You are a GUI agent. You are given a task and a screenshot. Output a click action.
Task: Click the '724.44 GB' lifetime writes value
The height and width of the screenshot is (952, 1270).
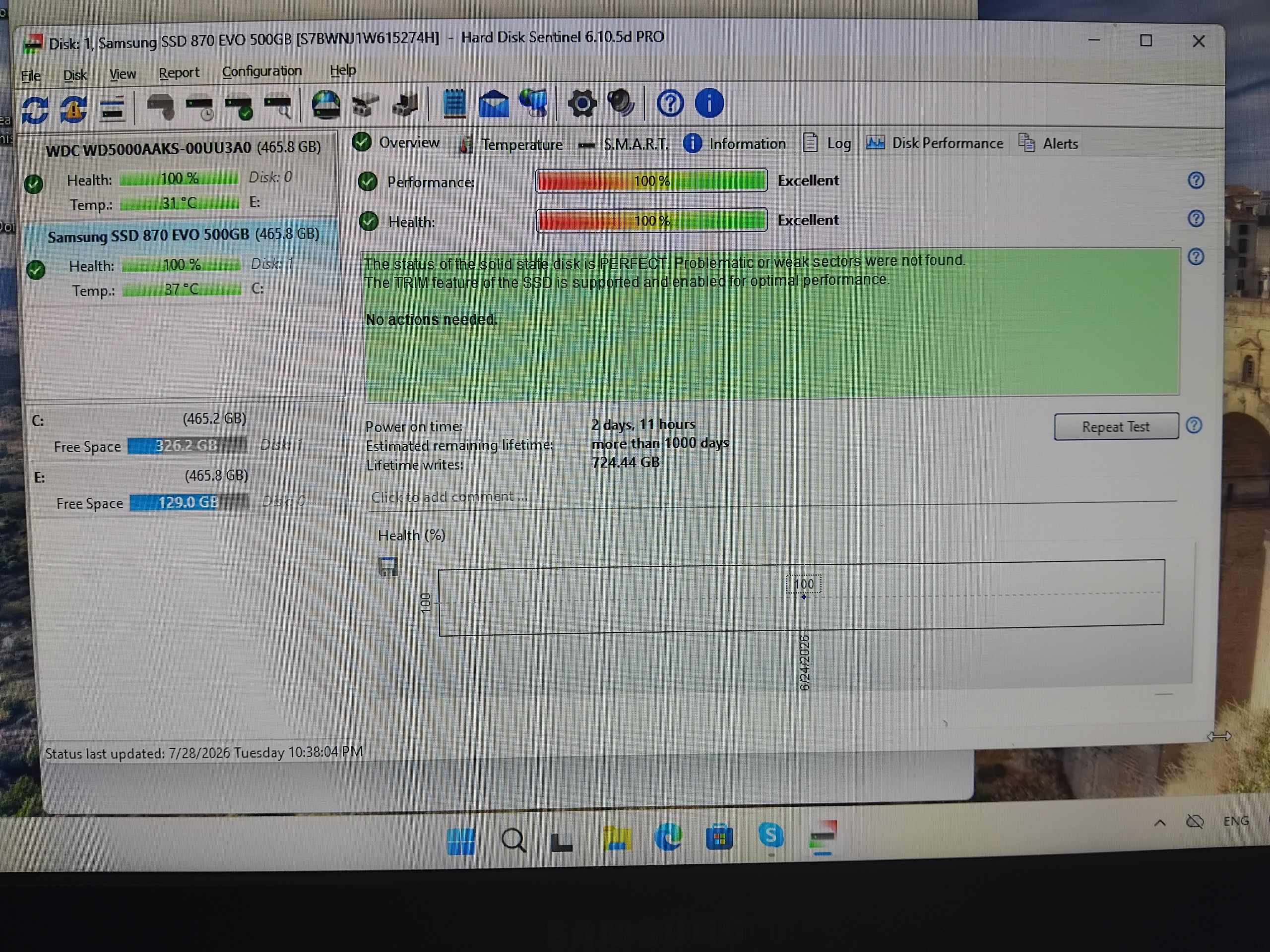626,463
